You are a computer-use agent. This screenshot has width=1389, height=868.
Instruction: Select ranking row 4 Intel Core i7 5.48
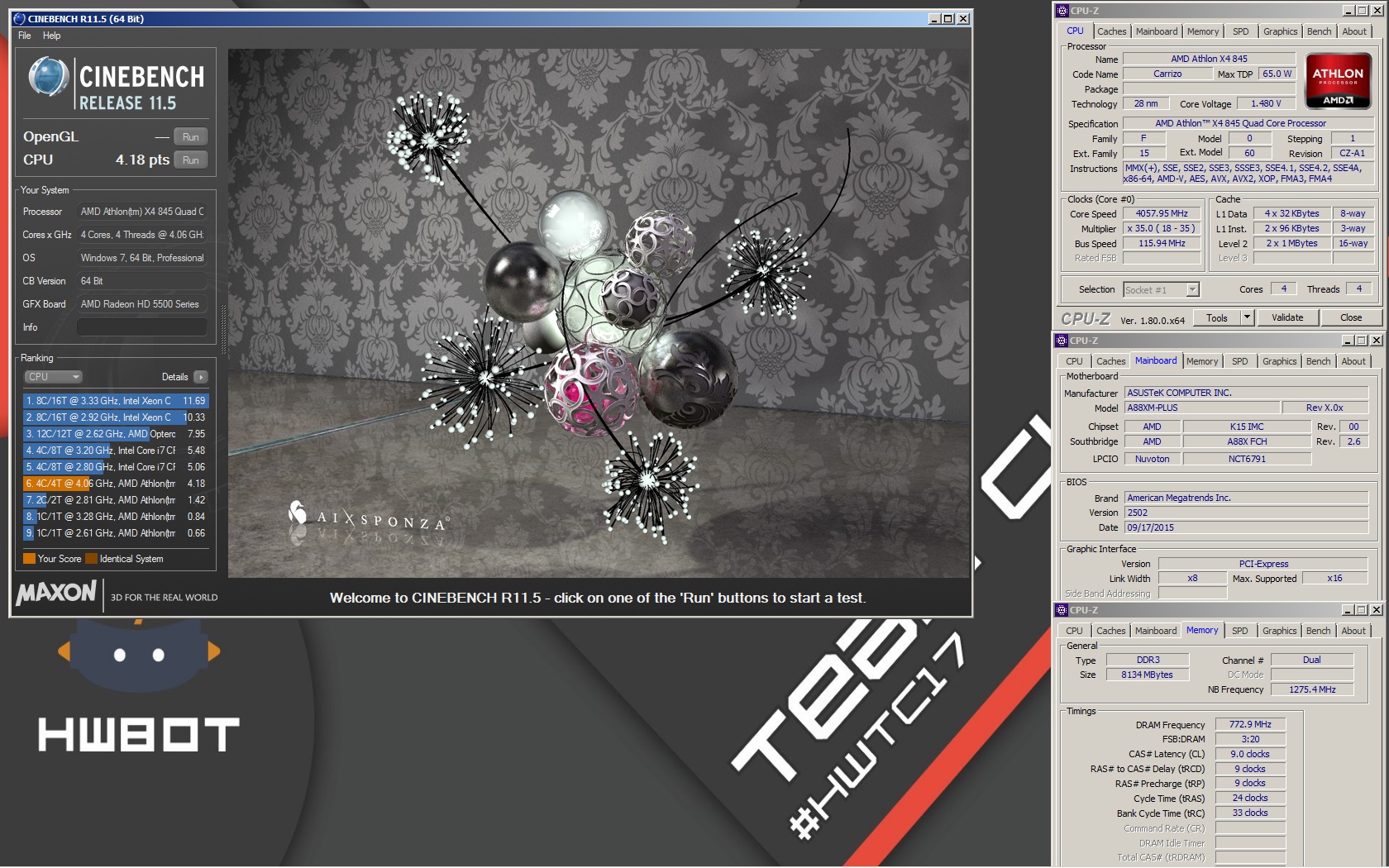pos(116,451)
